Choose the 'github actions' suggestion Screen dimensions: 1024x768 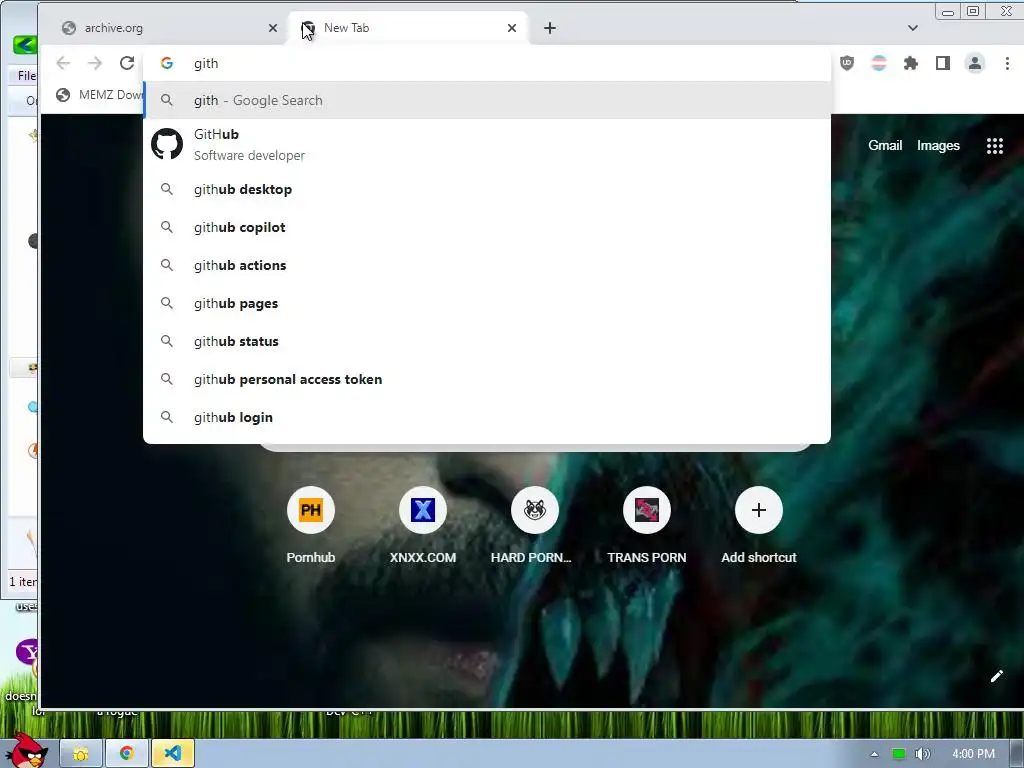(x=487, y=265)
